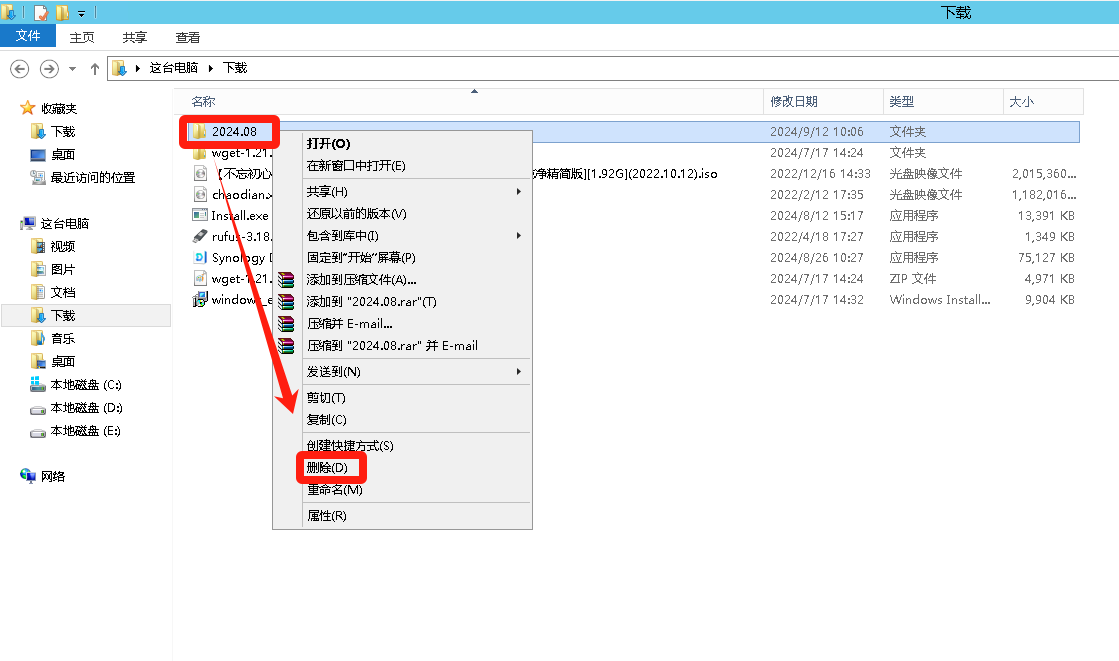Click the wget-1.21 folder icon
Image resolution: width=1119 pixels, height=661 pixels.
point(199,153)
